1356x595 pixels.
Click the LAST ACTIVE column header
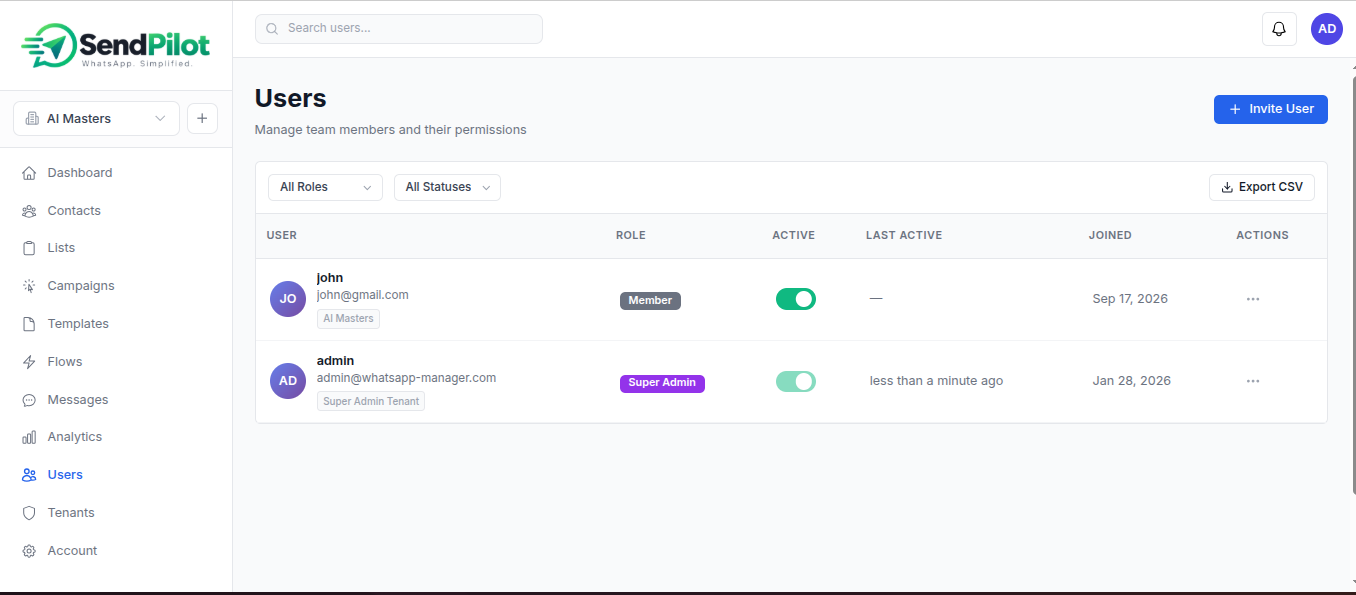coord(904,236)
